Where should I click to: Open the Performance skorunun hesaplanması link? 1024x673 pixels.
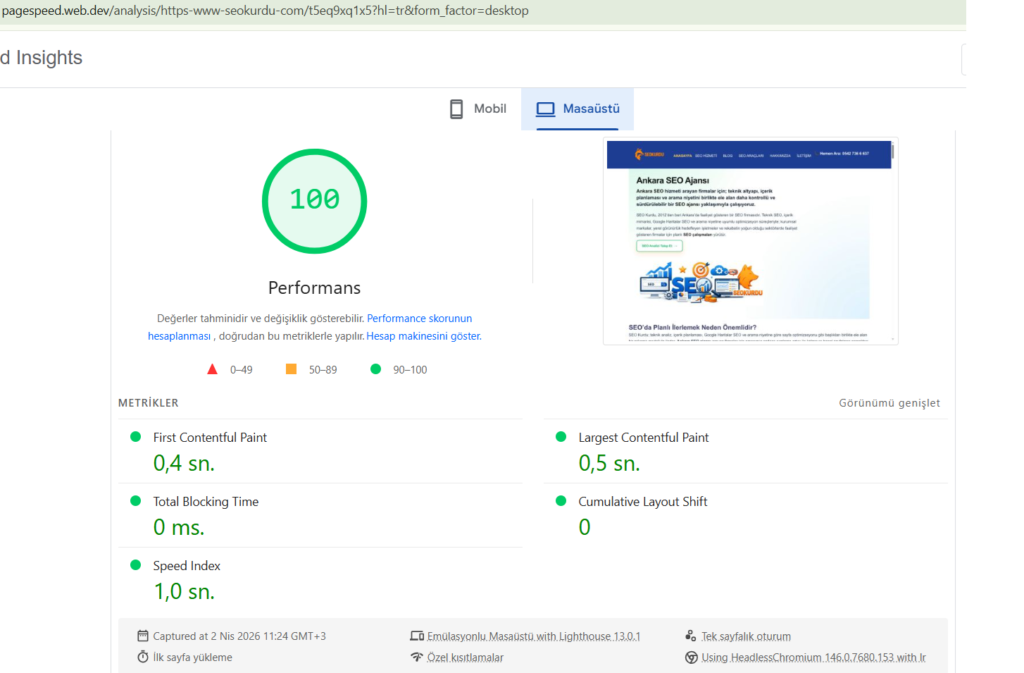tap(310, 327)
